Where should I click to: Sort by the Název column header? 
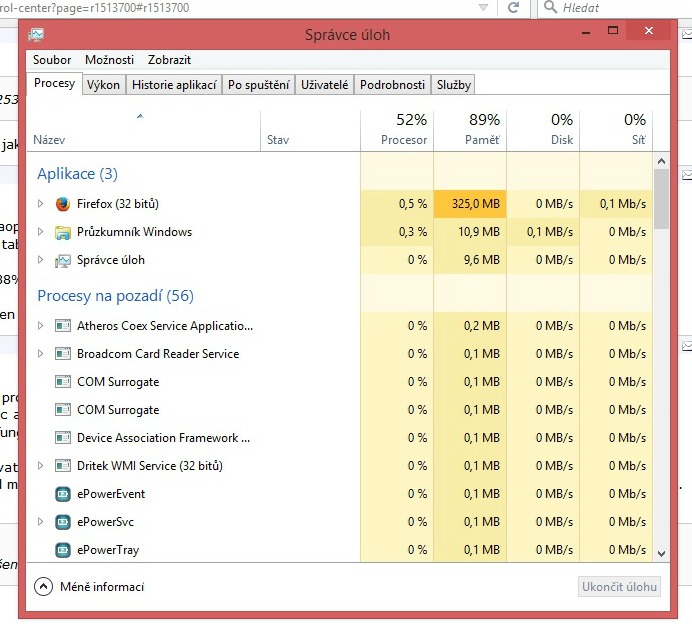[x=143, y=131]
